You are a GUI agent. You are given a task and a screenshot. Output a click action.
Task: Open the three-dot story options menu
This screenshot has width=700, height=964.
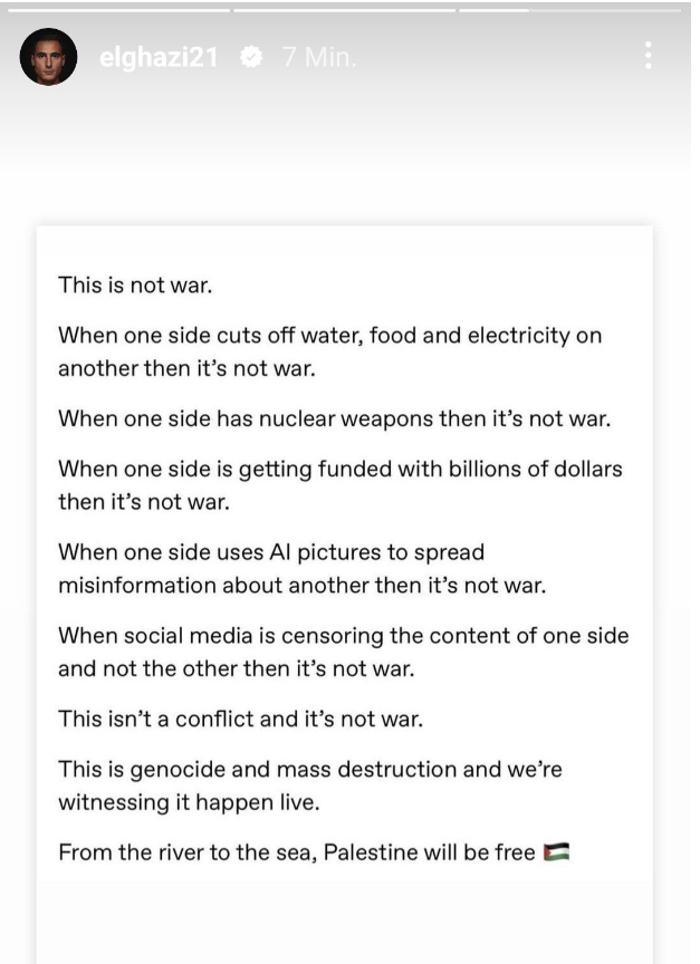click(648, 55)
